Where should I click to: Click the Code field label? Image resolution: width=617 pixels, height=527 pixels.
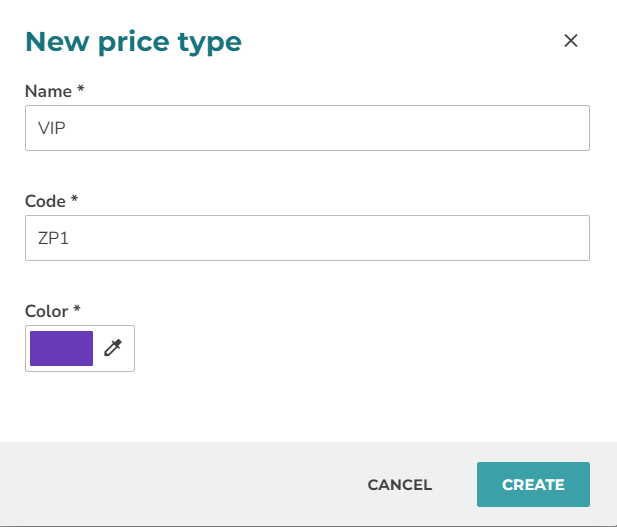(x=45, y=201)
